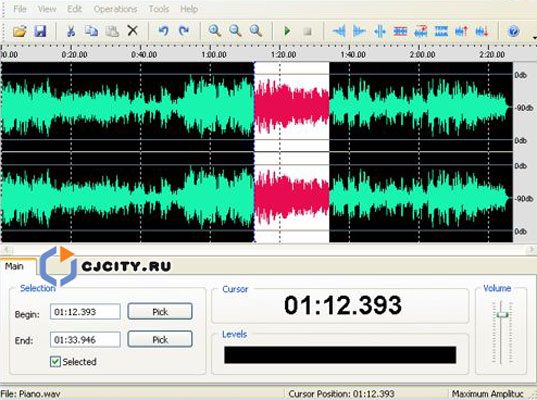Click the blue waveform icon with center line
This screenshot has width=537, height=400.
(380, 32)
